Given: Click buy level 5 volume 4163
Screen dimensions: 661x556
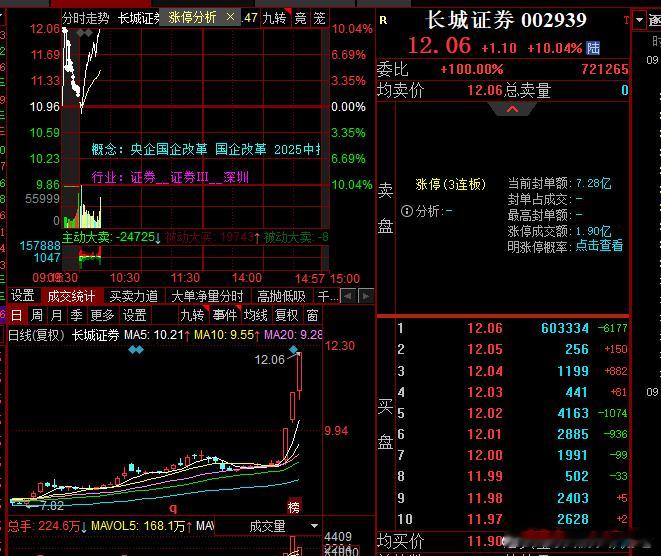Looking at the screenshot, I should pyautogui.click(x=573, y=413).
